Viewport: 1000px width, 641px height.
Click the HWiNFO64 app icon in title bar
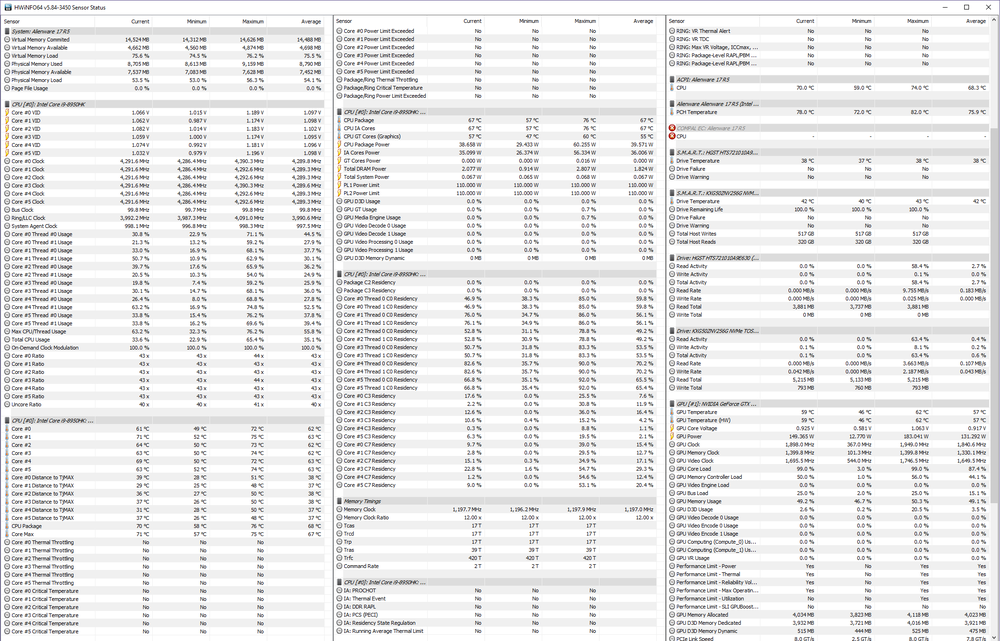6,7
